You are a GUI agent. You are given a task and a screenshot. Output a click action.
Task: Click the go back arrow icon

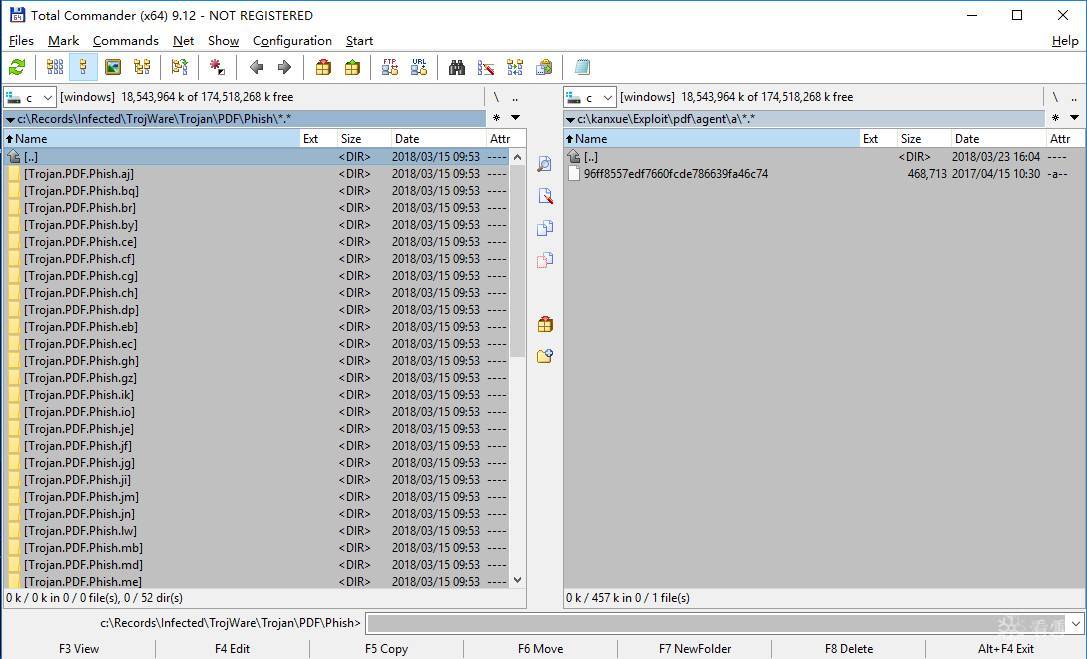(x=256, y=67)
